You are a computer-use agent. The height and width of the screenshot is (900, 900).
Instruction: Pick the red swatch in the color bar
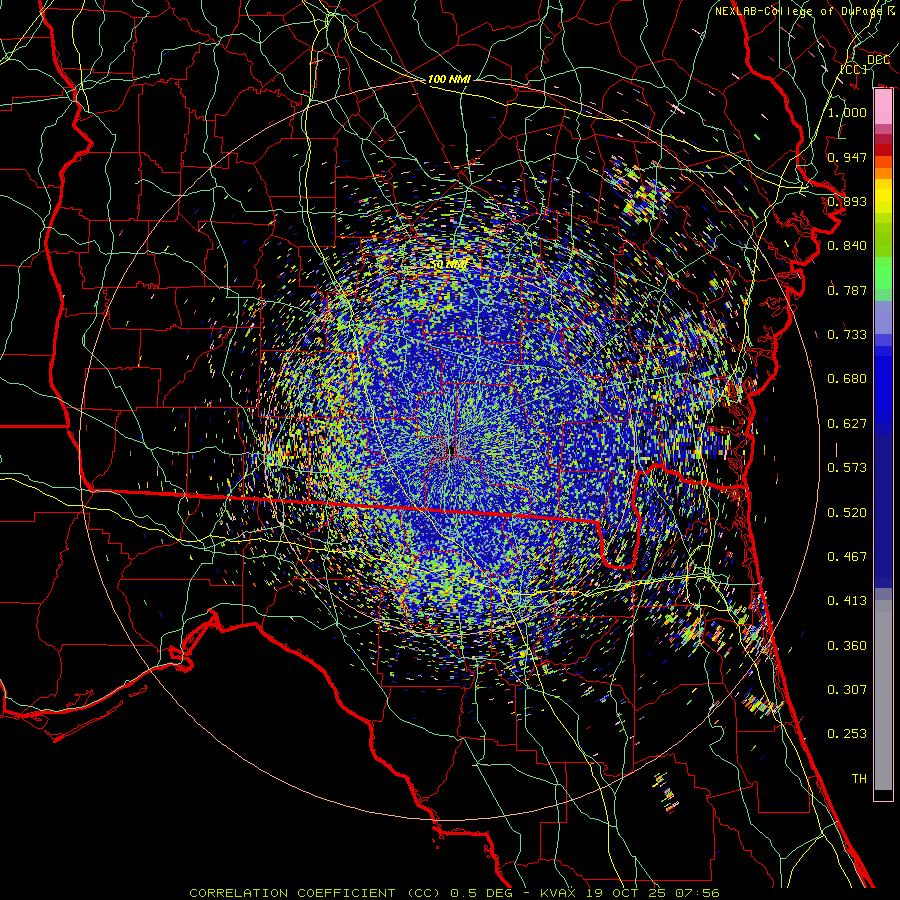883,150
